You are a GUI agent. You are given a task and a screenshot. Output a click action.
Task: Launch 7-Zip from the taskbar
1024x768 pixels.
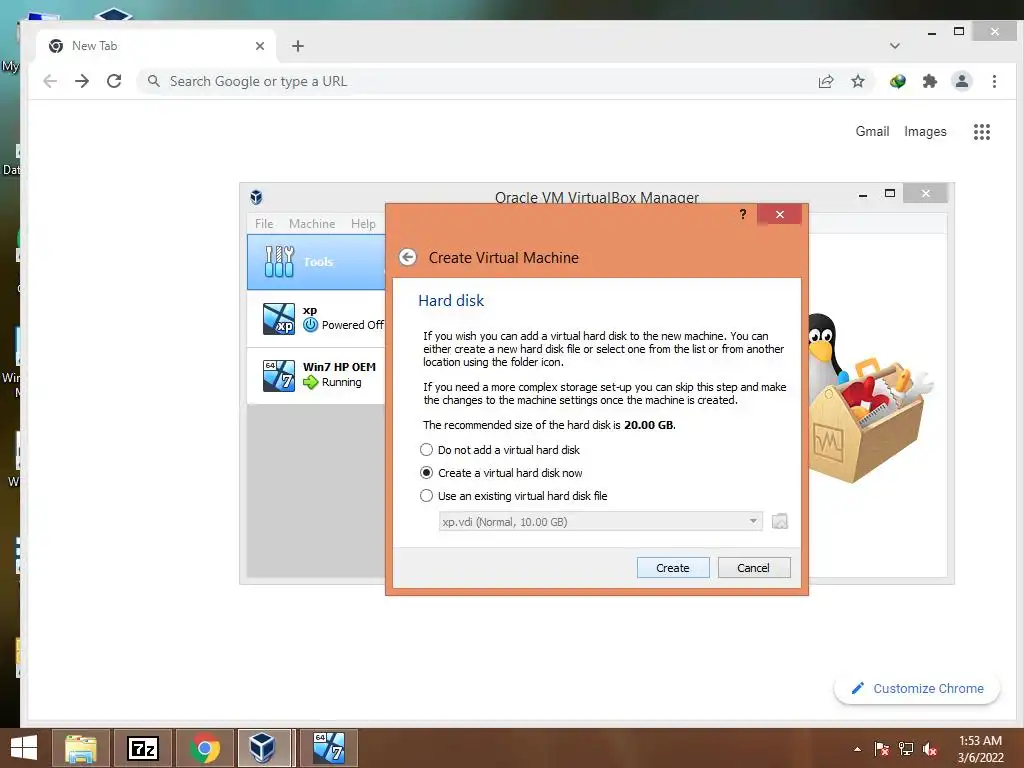(143, 748)
